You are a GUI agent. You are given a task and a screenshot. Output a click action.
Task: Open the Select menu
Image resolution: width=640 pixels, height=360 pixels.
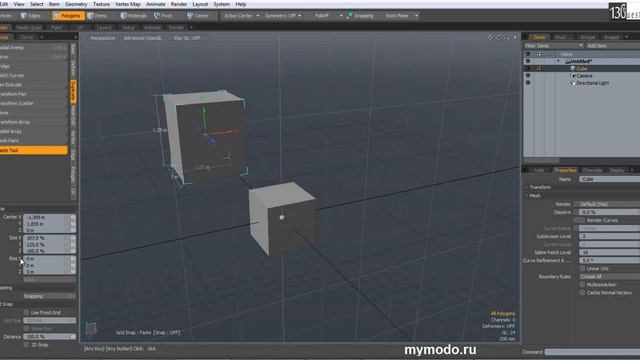36,4
